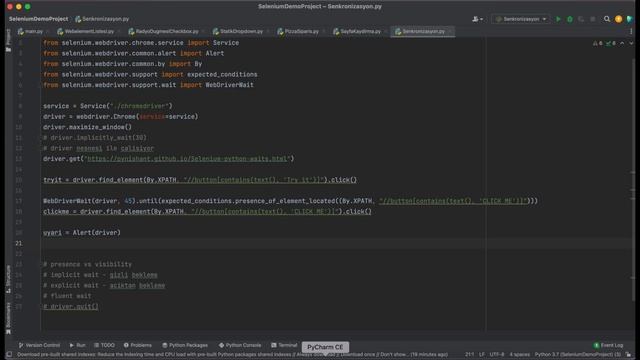Open the Run tool window
The image size is (640, 360).
[78, 345]
